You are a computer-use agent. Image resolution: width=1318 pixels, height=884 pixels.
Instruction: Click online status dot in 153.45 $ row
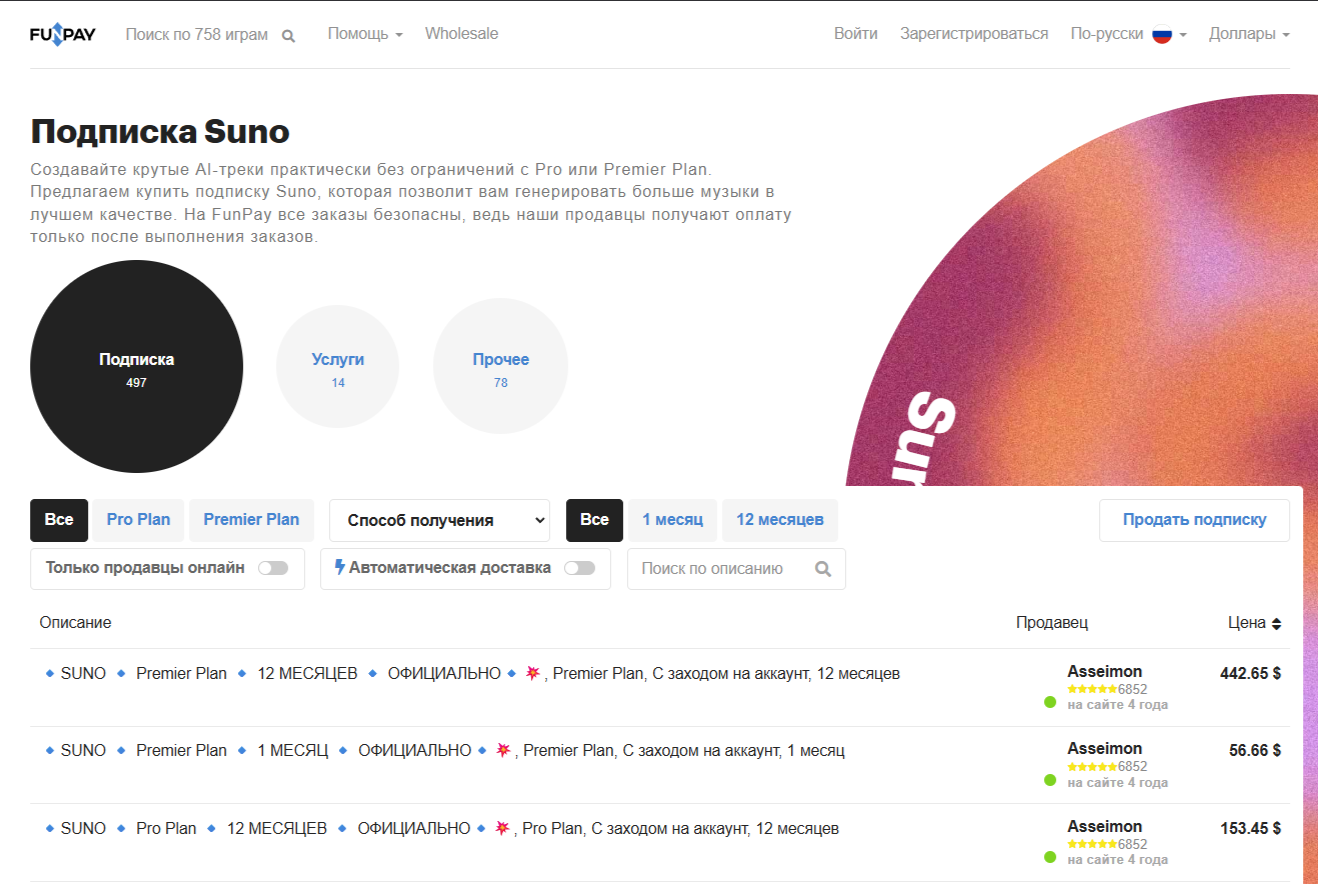(x=1050, y=857)
